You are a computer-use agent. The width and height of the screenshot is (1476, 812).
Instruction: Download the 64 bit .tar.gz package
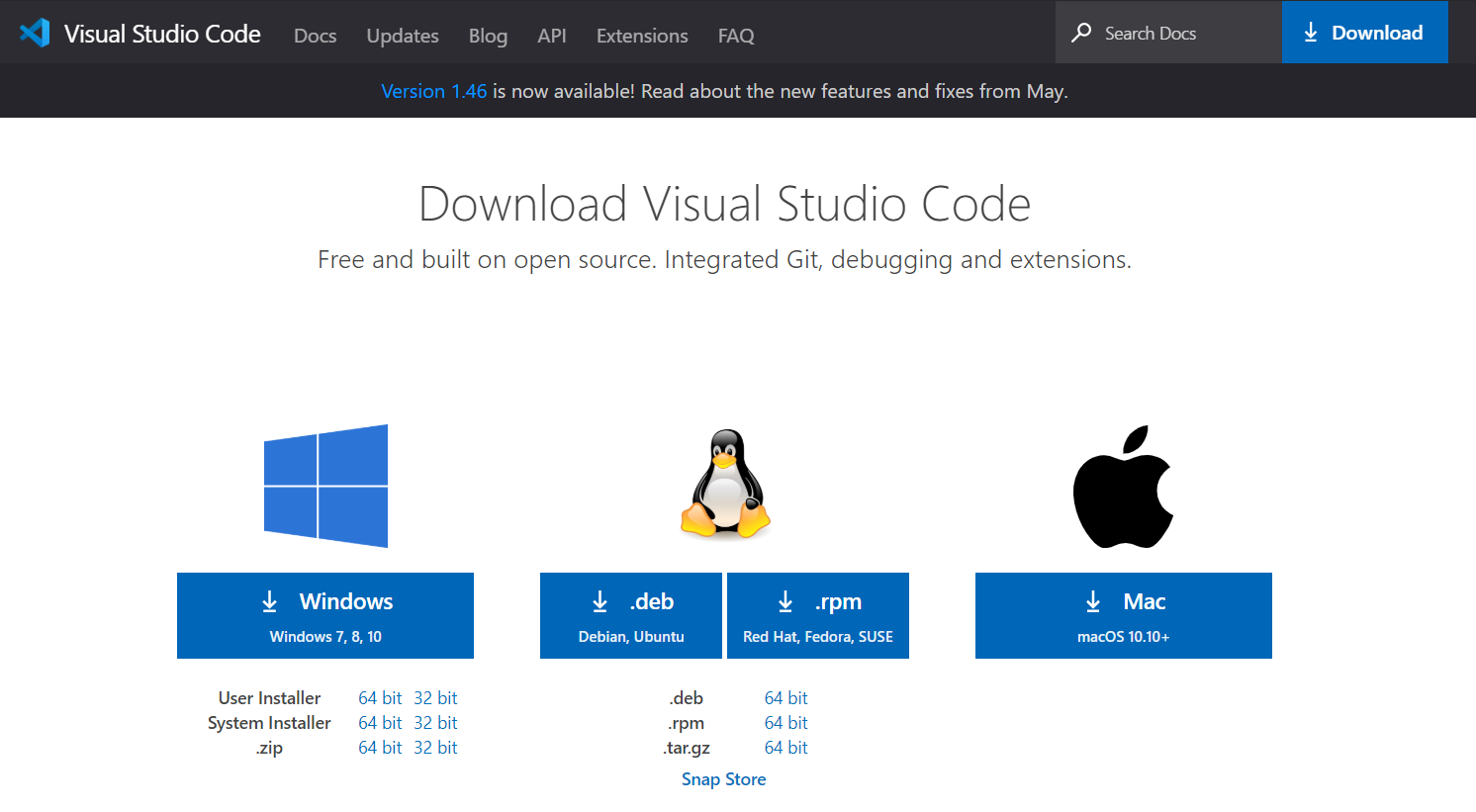coord(785,747)
